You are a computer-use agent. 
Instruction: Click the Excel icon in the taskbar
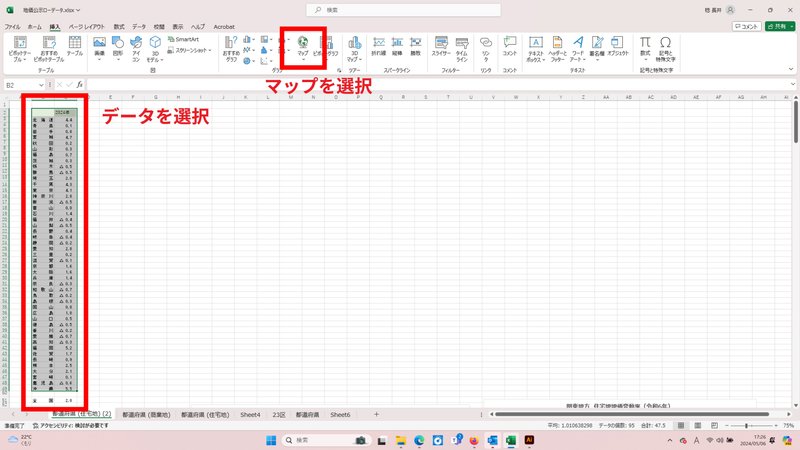511,440
